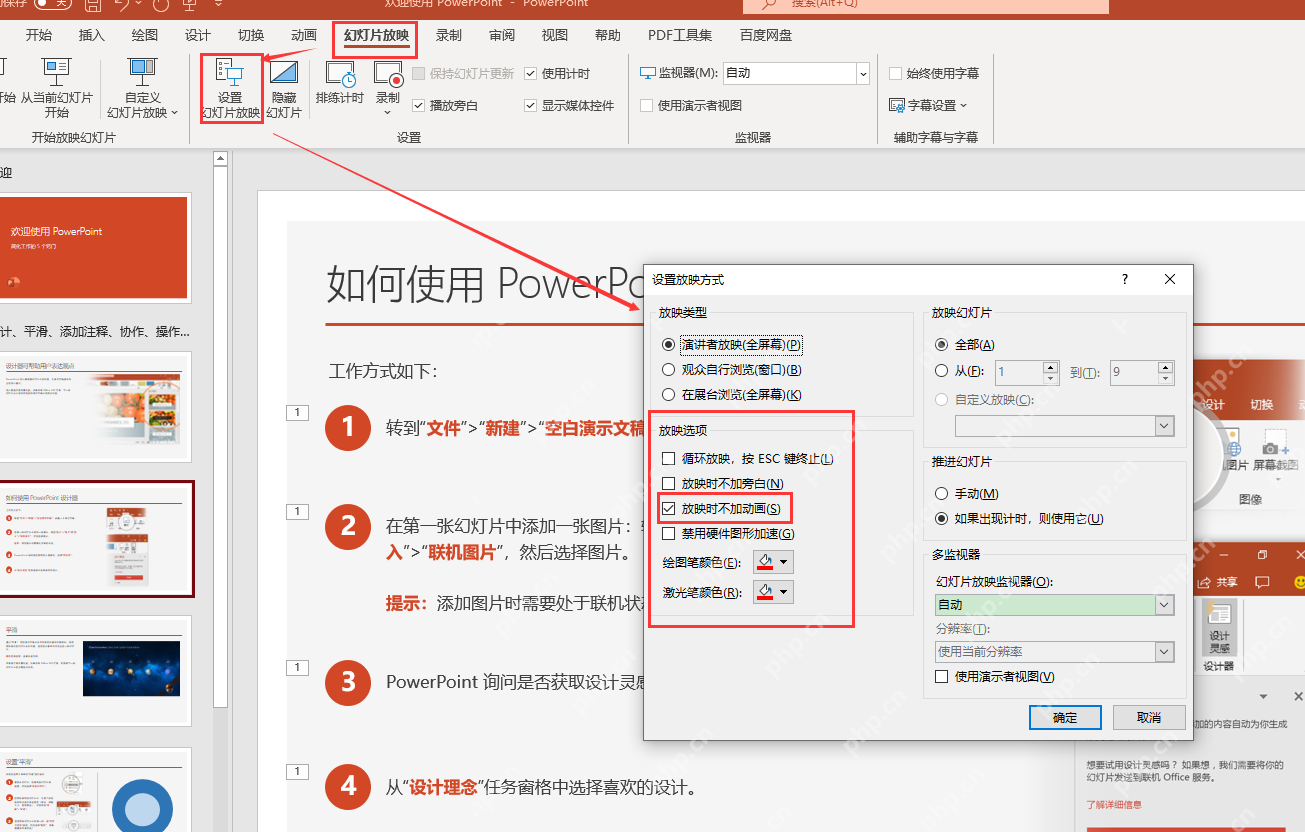Expand the 自定义放映 dropdown
1305x832 pixels.
click(1164, 426)
